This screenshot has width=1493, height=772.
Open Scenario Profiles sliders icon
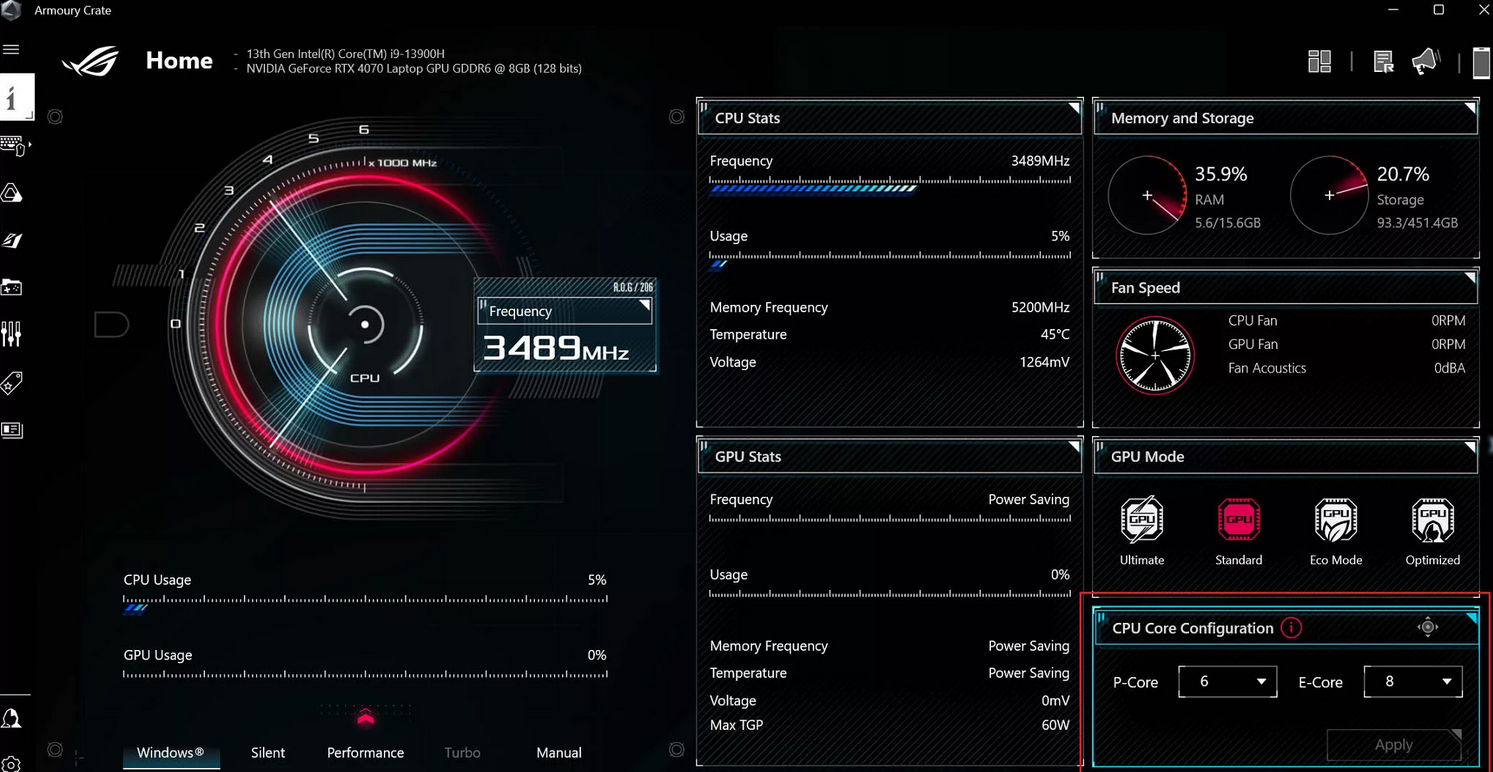(12, 334)
